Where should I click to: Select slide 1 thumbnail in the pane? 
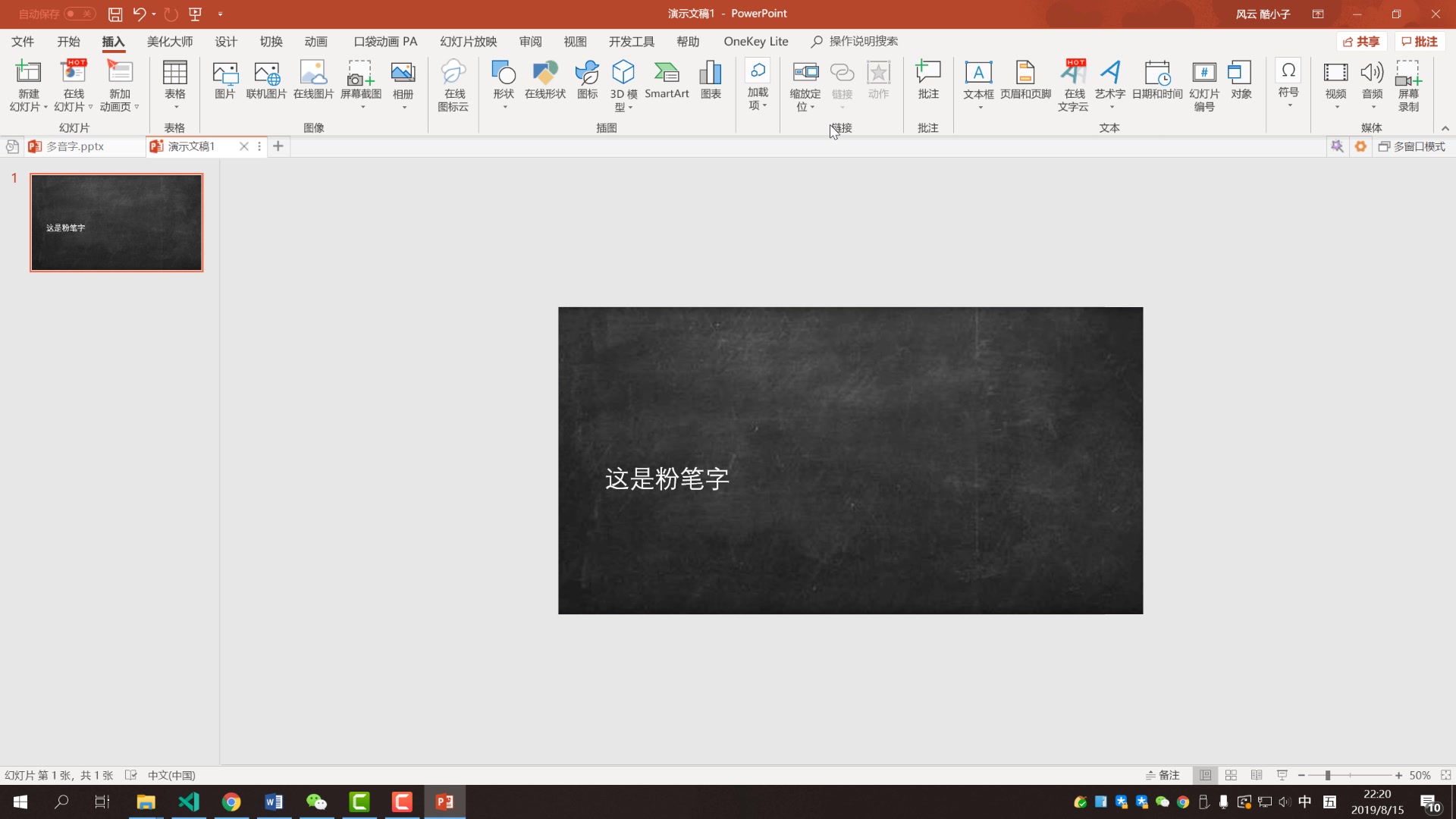pyautogui.click(x=116, y=222)
